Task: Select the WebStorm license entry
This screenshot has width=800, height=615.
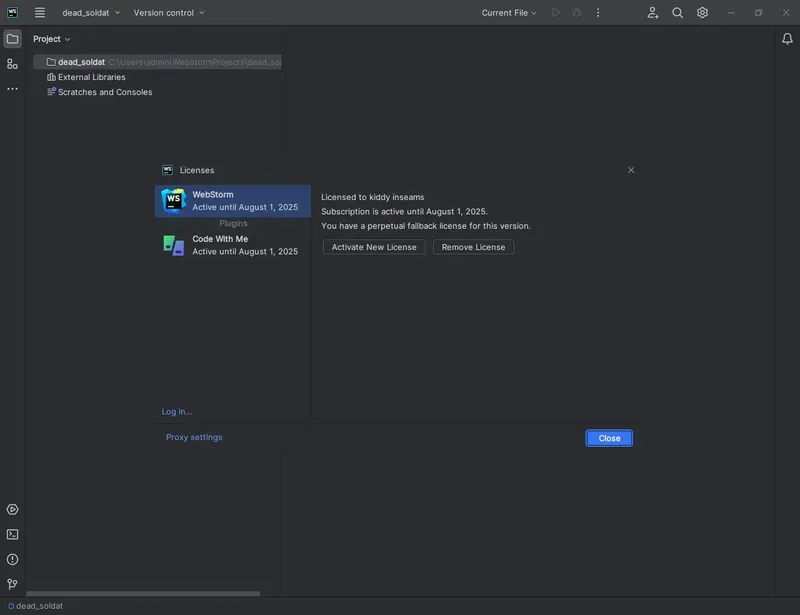Action: (x=233, y=201)
